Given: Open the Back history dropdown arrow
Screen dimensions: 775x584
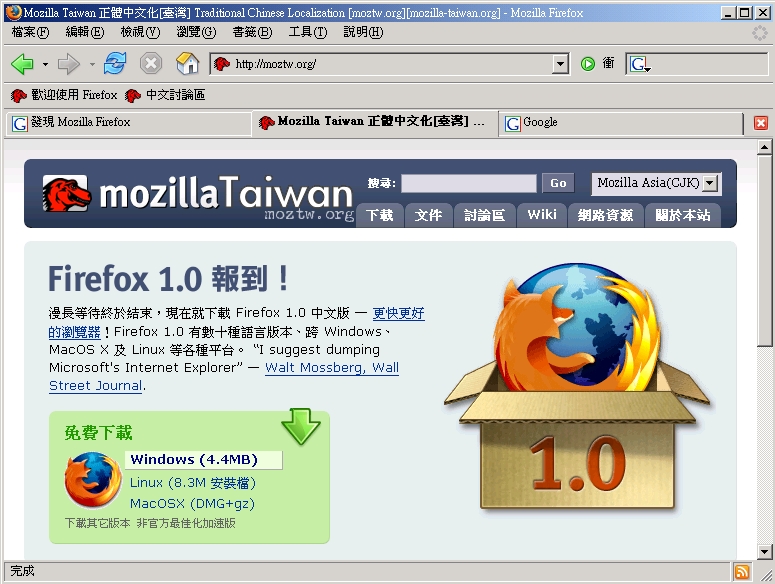Looking at the screenshot, I should click(45, 64).
